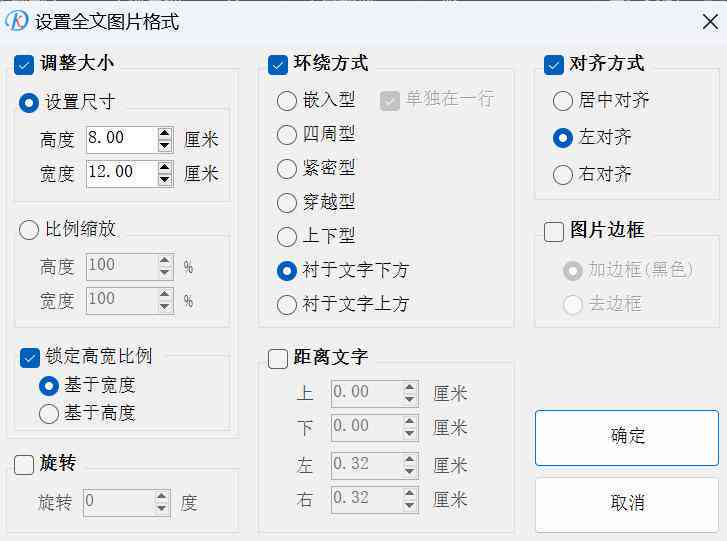The height and width of the screenshot is (541, 727).
Task: Select the 衬于文字下方 wrap option
Action: point(287,271)
